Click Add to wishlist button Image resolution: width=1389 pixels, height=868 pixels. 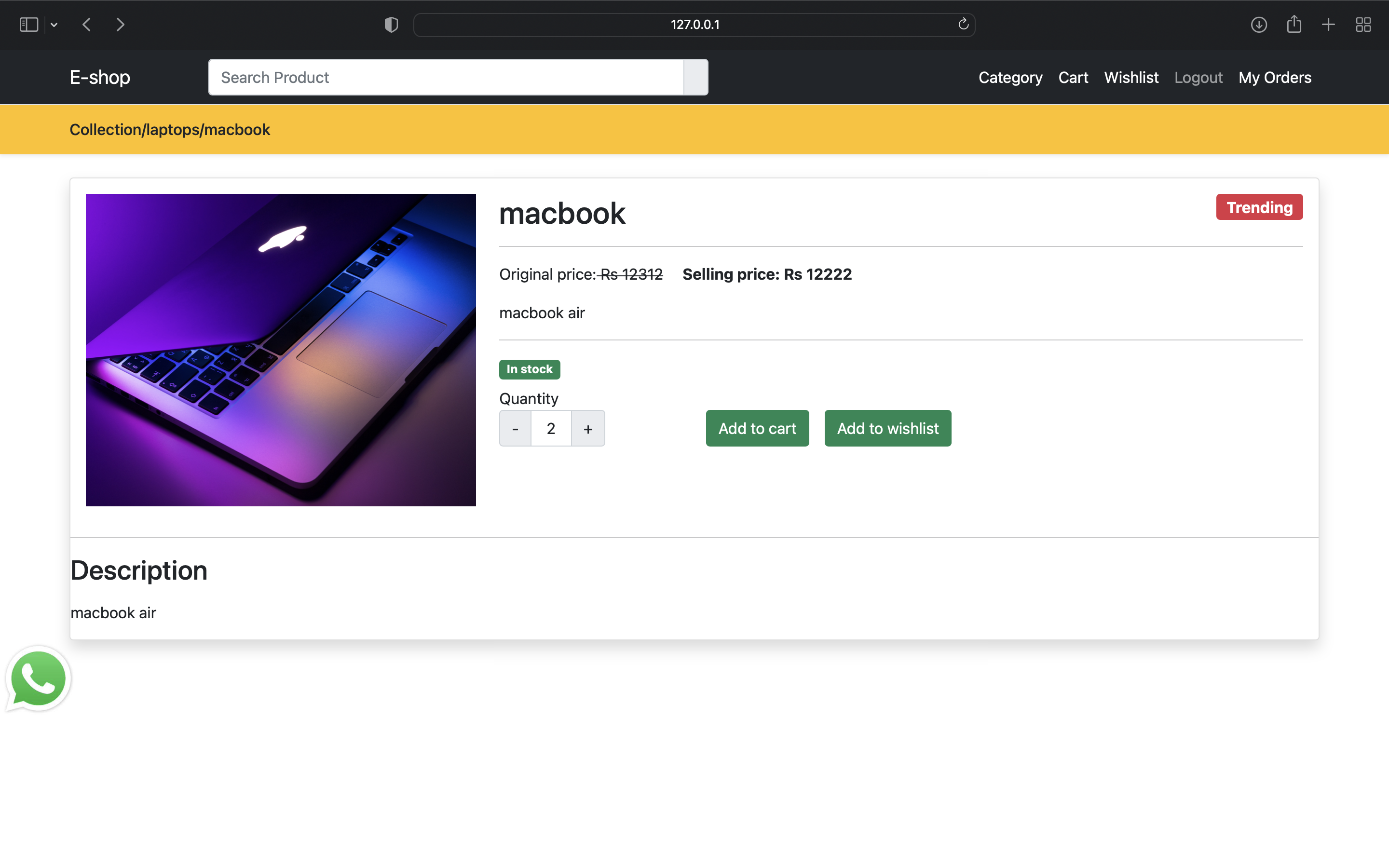pos(887,428)
